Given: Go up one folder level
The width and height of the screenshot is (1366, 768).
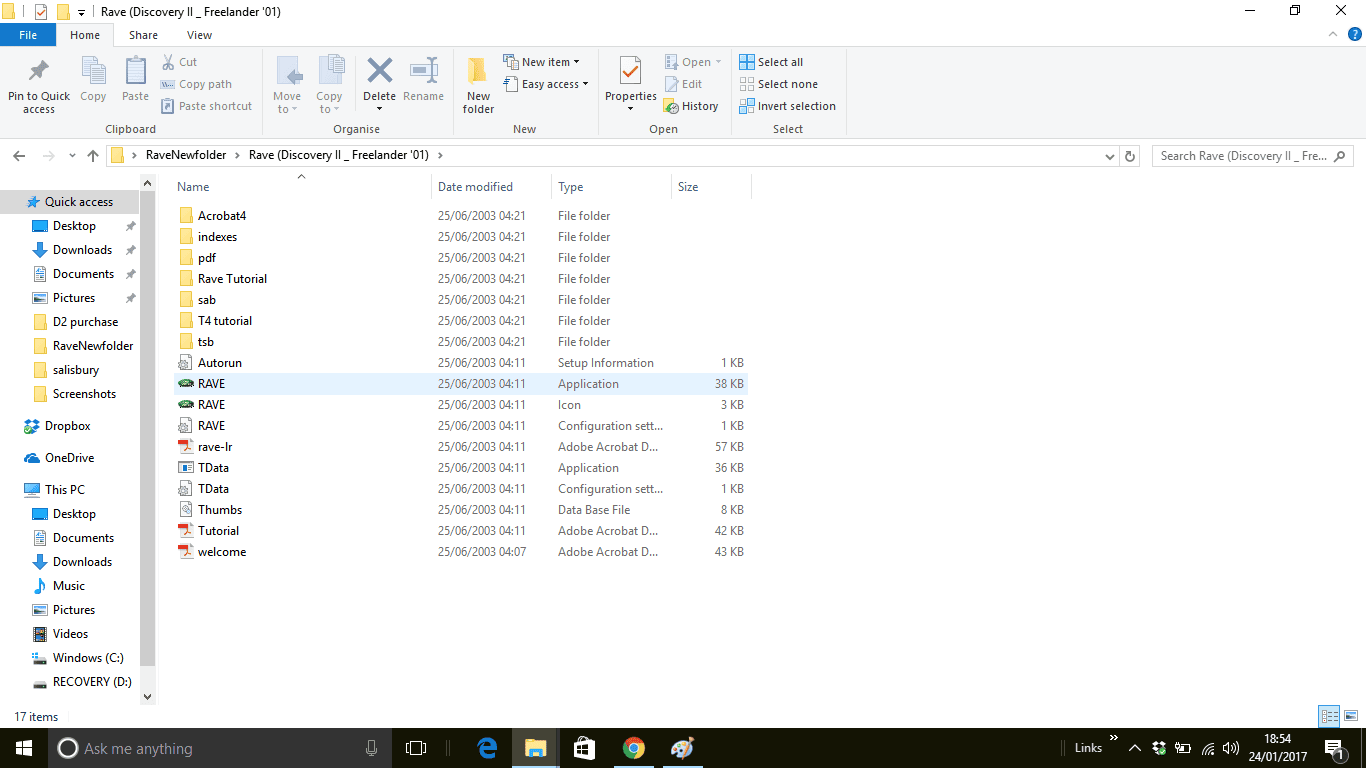Looking at the screenshot, I should pos(93,156).
